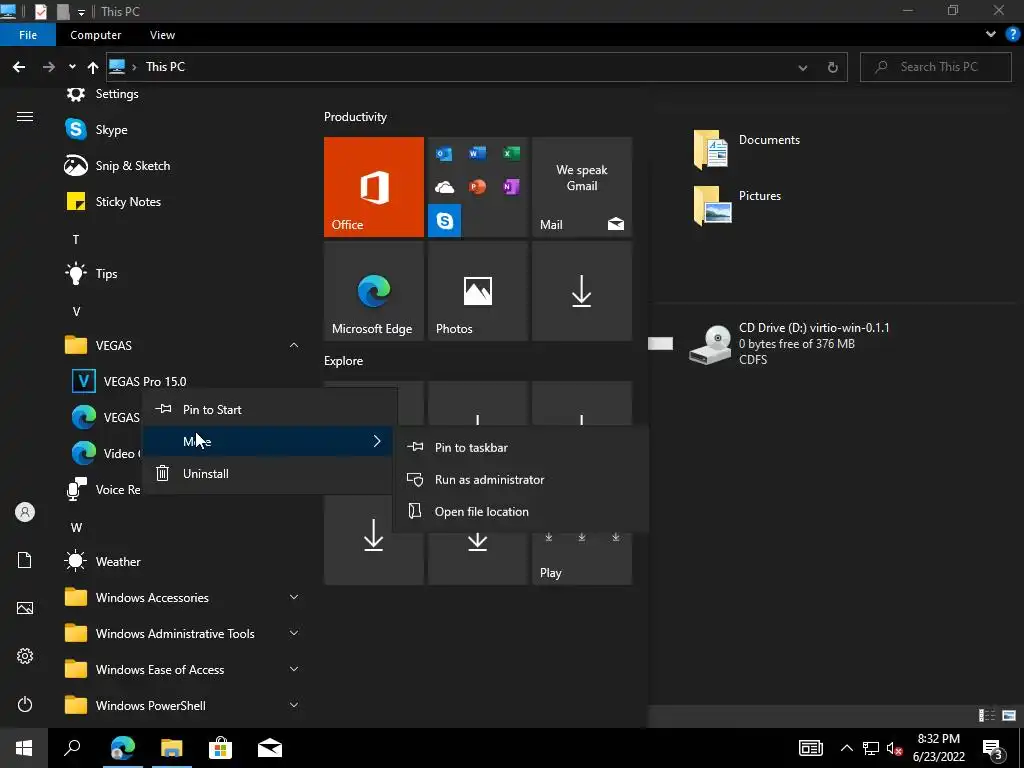Jump to letter W section header
The width and height of the screenshot is (1024, 768).
(76, 527)
